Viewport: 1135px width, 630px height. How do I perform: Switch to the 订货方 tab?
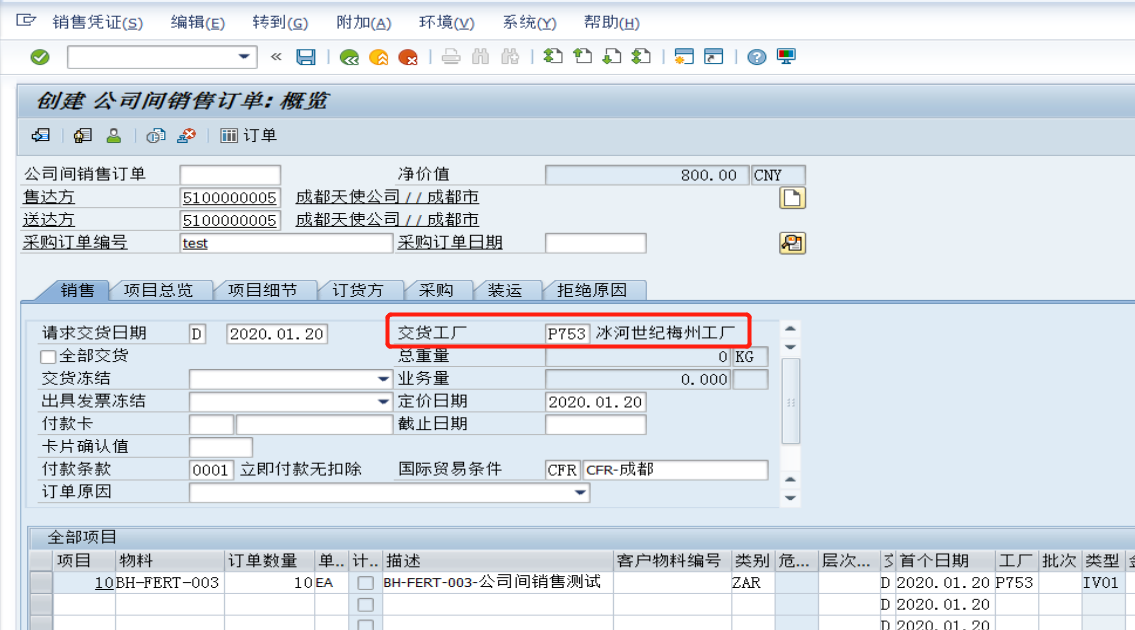click(358, 290)
